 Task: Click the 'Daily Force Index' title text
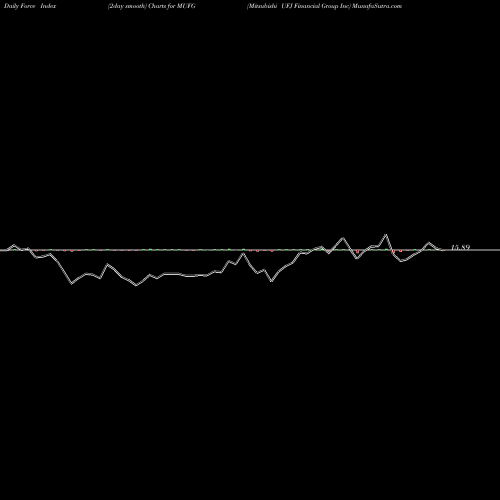(x=30, y=6)
